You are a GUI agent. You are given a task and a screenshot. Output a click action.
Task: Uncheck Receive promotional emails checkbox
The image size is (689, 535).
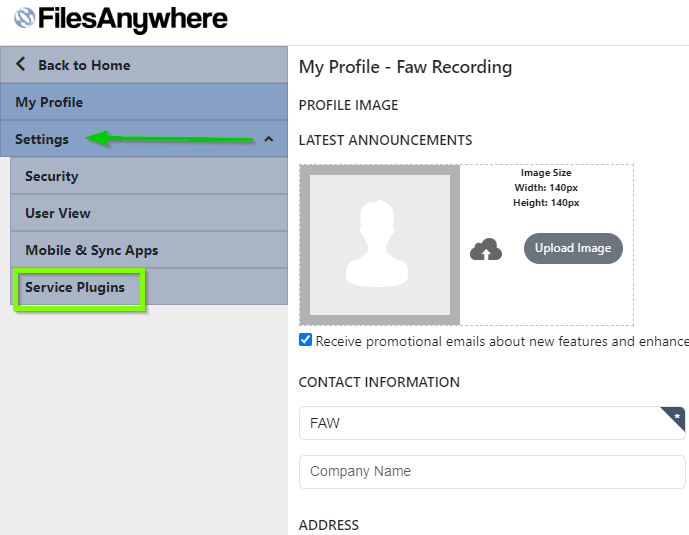point(305,340)
